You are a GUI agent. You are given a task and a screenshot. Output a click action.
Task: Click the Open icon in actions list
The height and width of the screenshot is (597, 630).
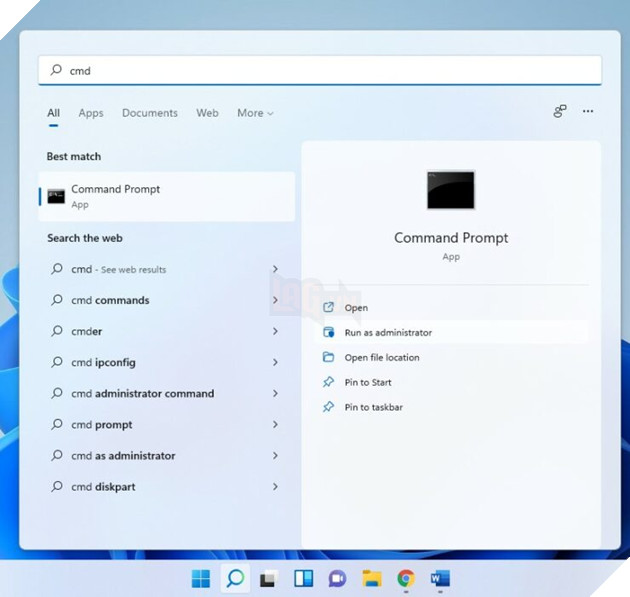(x=328, y=307)
